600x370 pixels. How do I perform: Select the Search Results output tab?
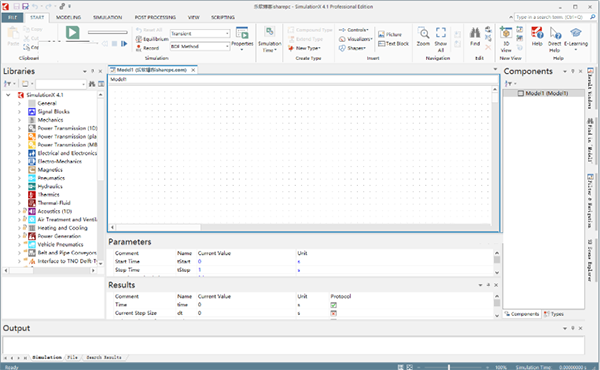point(104,357)
